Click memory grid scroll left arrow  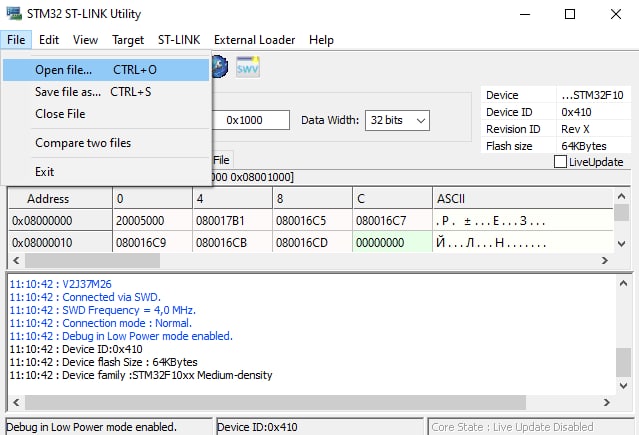point(16,261)
